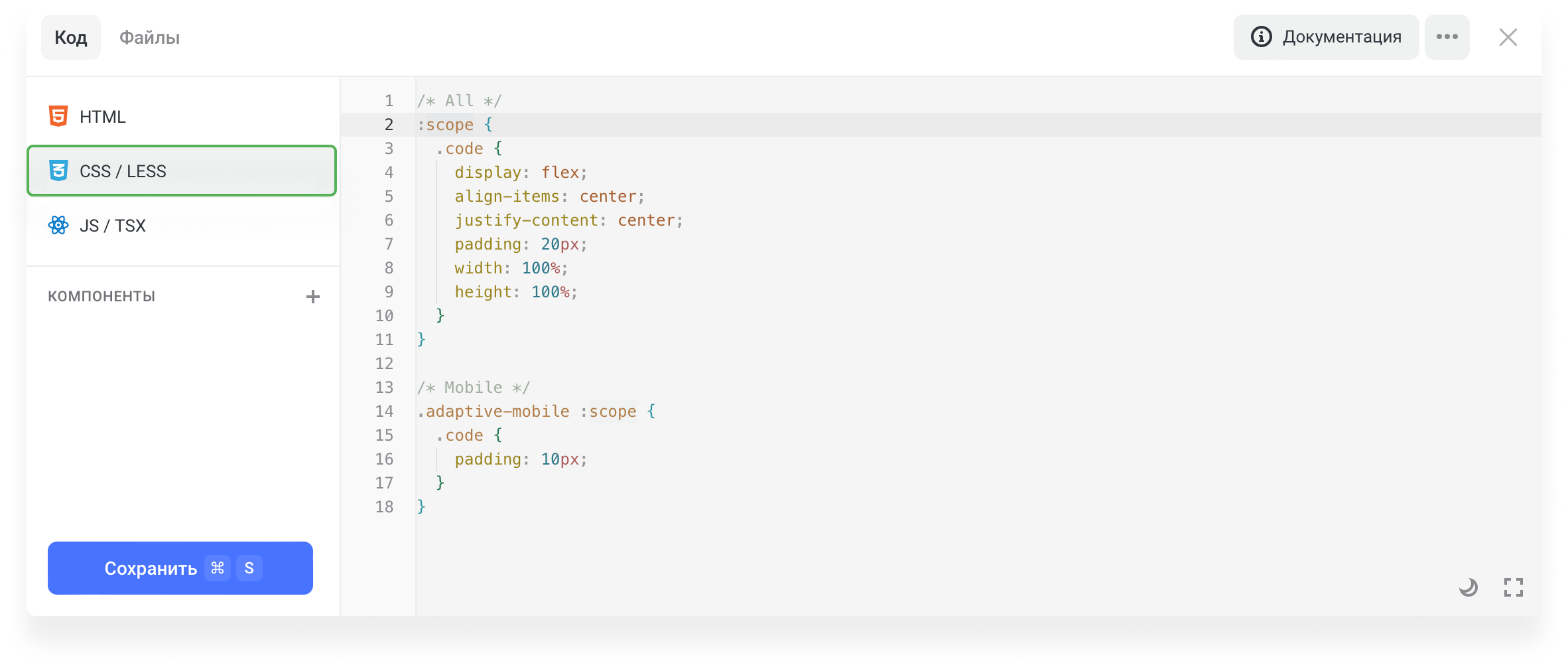Click ".adaptive-mobile :scope {" selector line
The width and height of the screenshot is (1568, 669).
pyautogui.click(x=536, y=411)
